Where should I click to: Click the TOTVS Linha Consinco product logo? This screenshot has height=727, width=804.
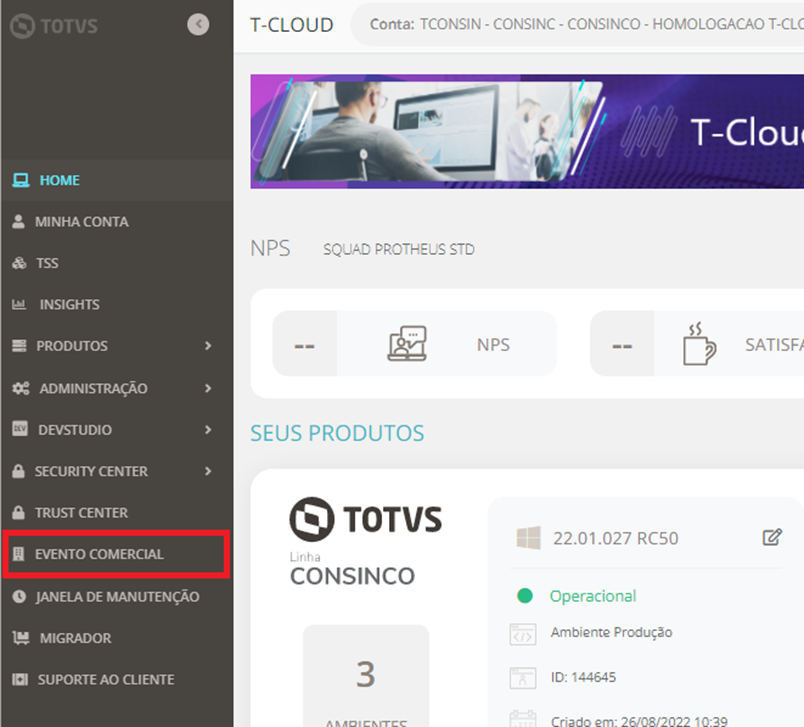pyautogui.click(x=366, y=542)
